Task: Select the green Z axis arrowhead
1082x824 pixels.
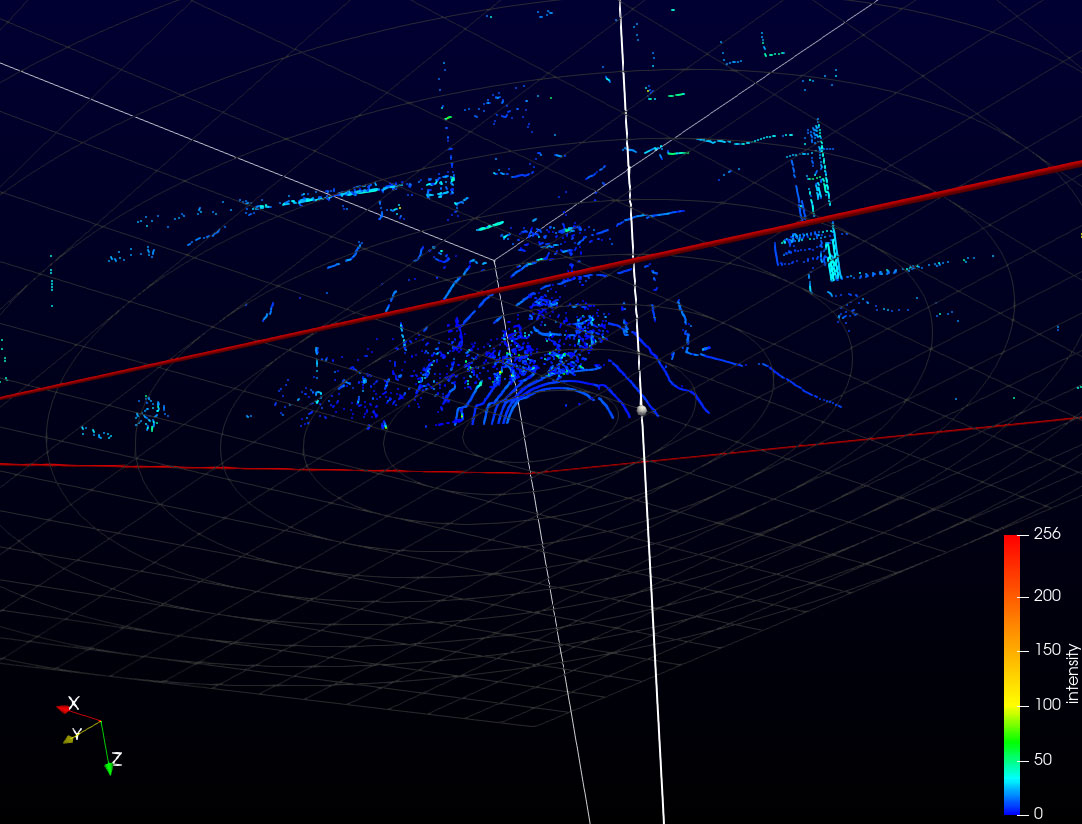Action: (x=108, y=768)
